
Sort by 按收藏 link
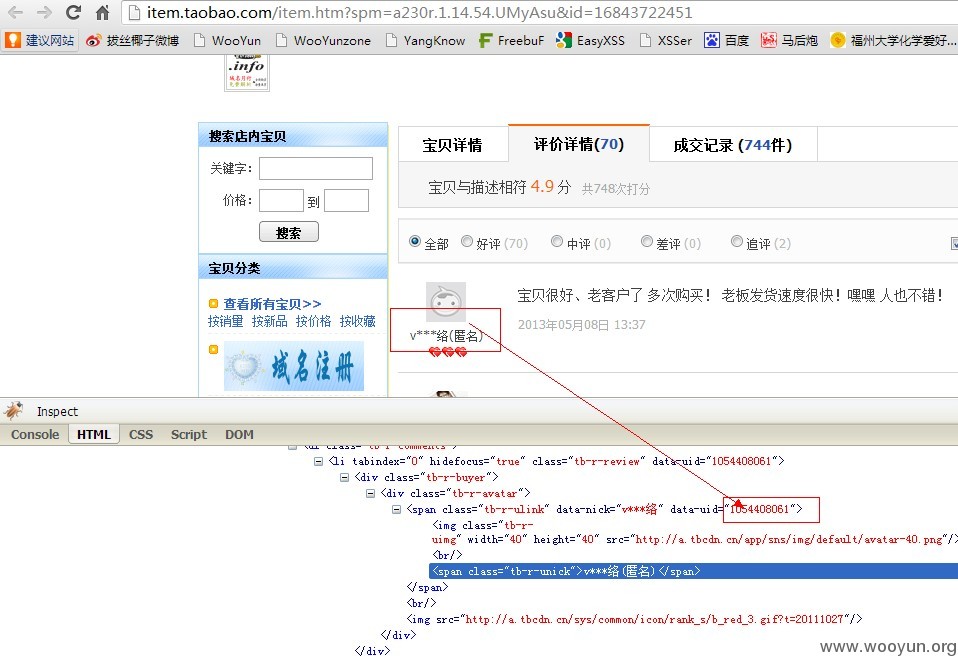[357, 321]
